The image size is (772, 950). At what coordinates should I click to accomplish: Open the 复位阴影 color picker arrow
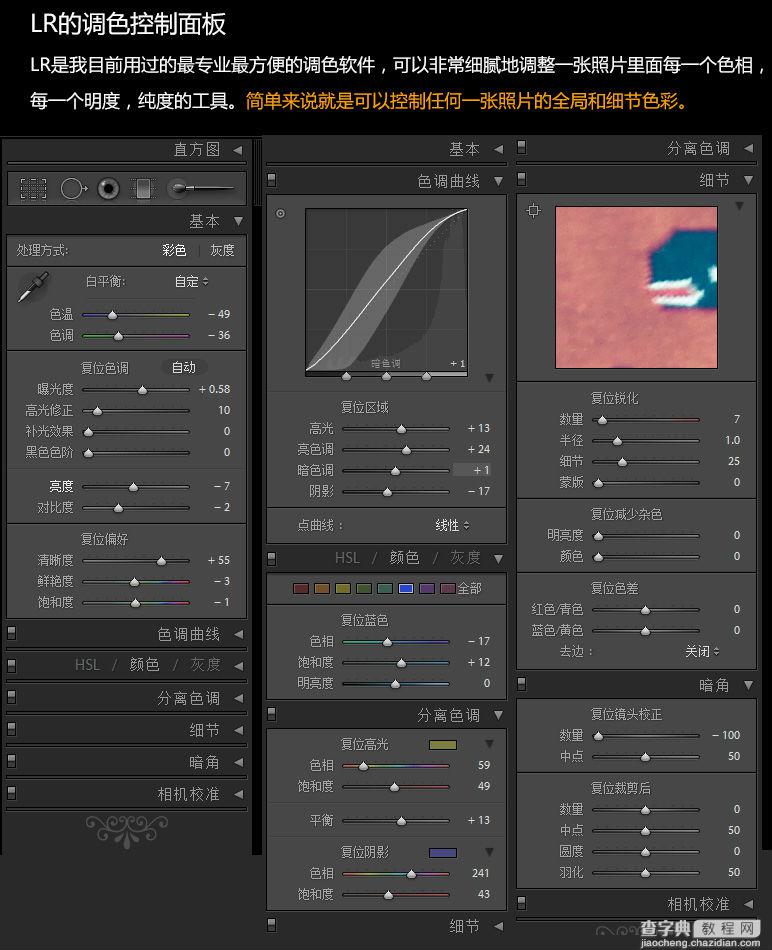[489, 852]
